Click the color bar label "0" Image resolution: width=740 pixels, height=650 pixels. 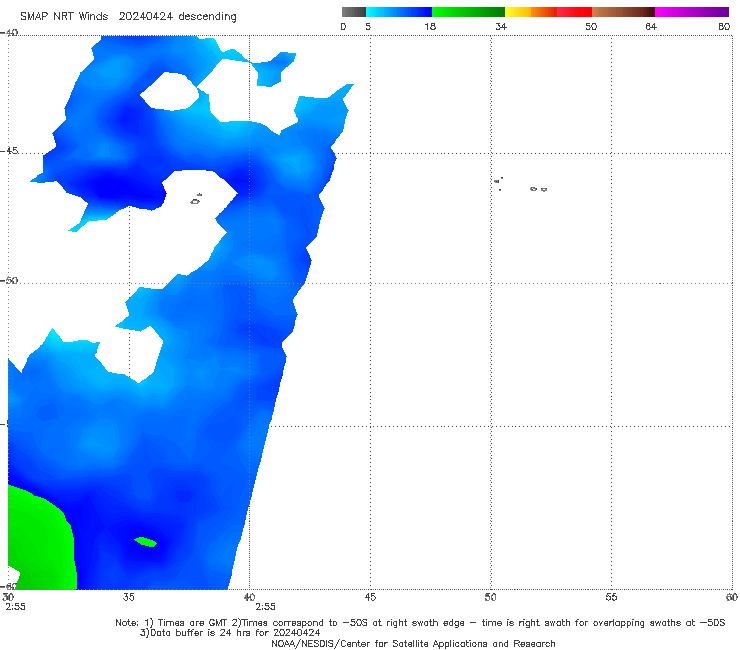pyautogui.click(x=343, y=27)
